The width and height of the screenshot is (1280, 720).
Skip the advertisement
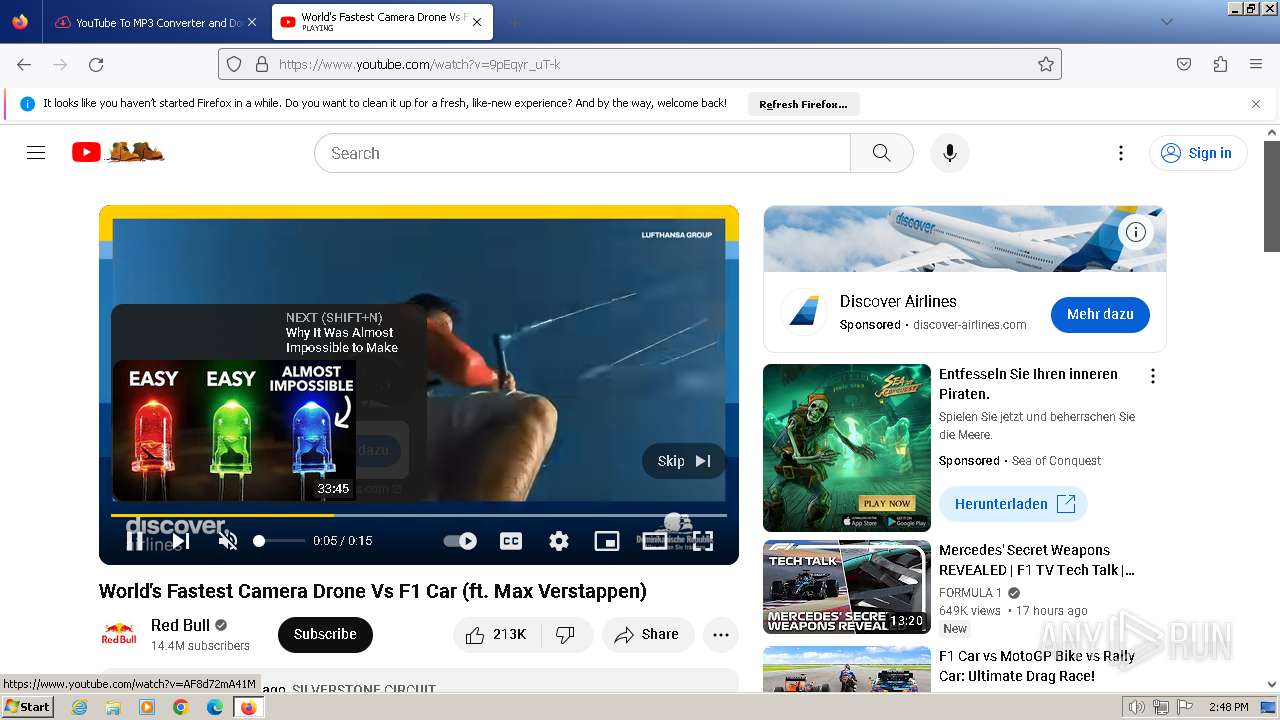(684, 461)
